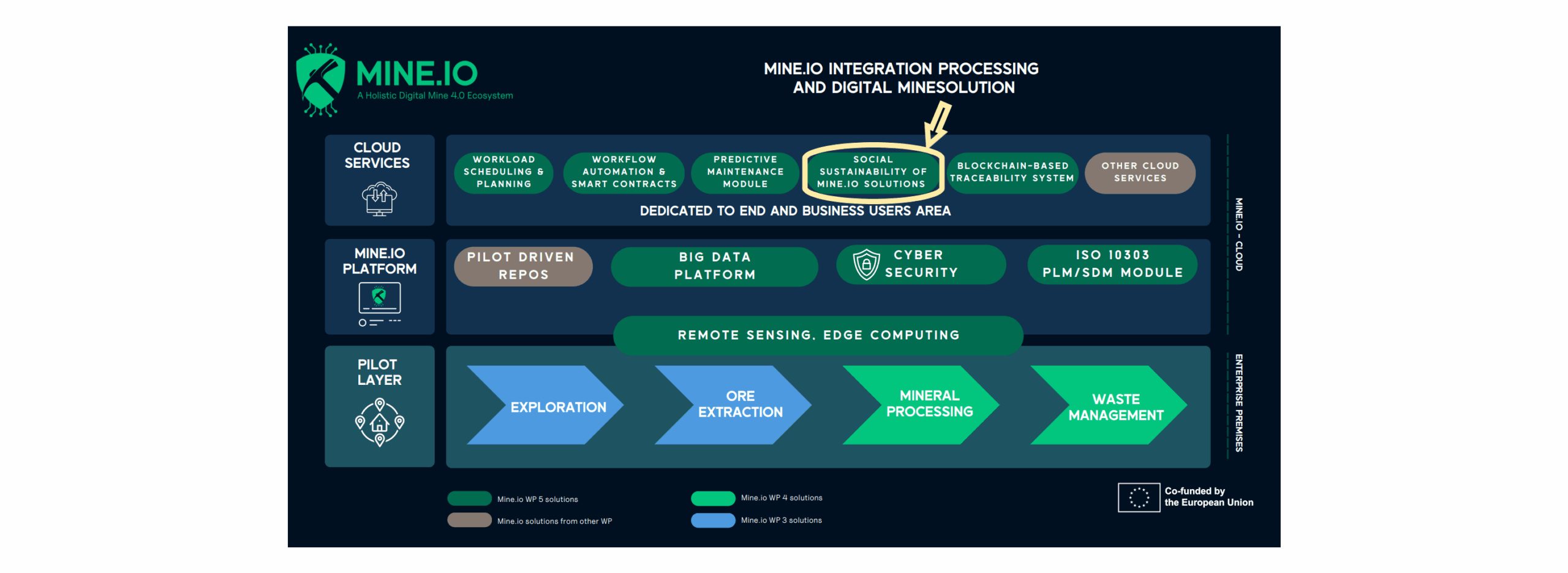The image size is (1568, 573).
Task: Click the blue WP 3 solutions legend swatch
Action: (x=712, y=520)
